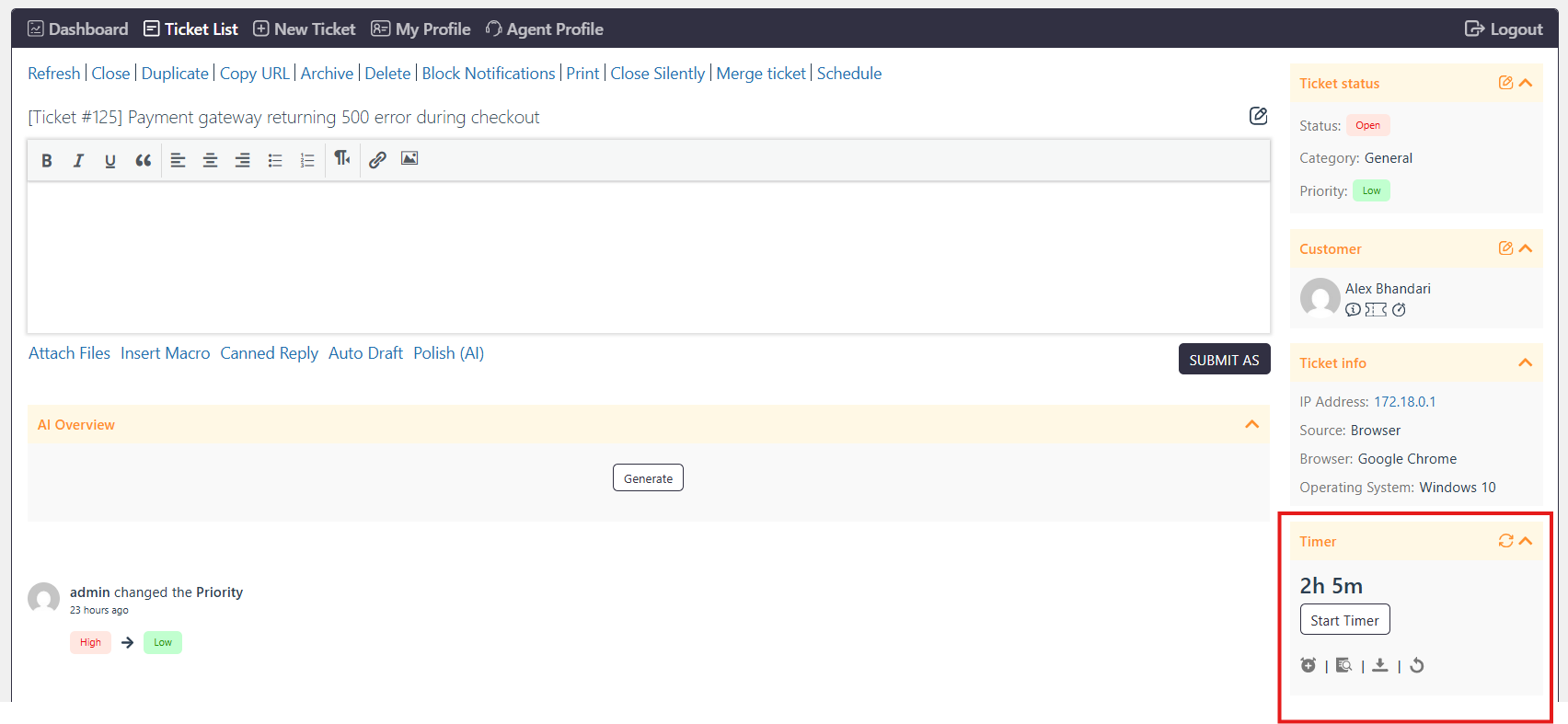
Task: Toggle underline text formatting
Action: (110, 160)
